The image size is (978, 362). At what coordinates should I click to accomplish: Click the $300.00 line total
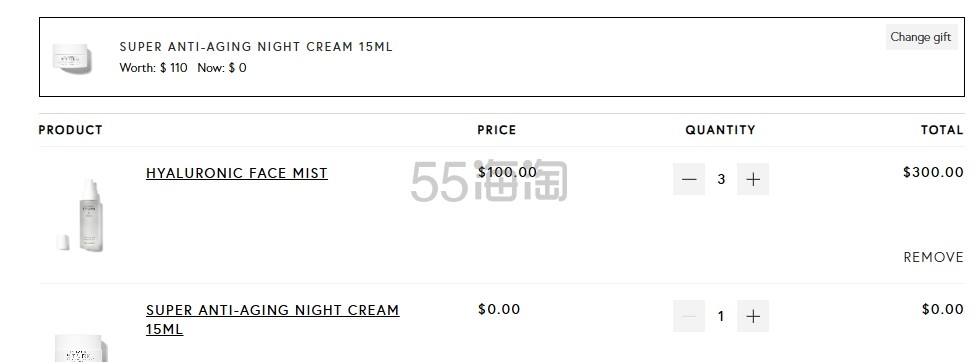click(933, 172)
